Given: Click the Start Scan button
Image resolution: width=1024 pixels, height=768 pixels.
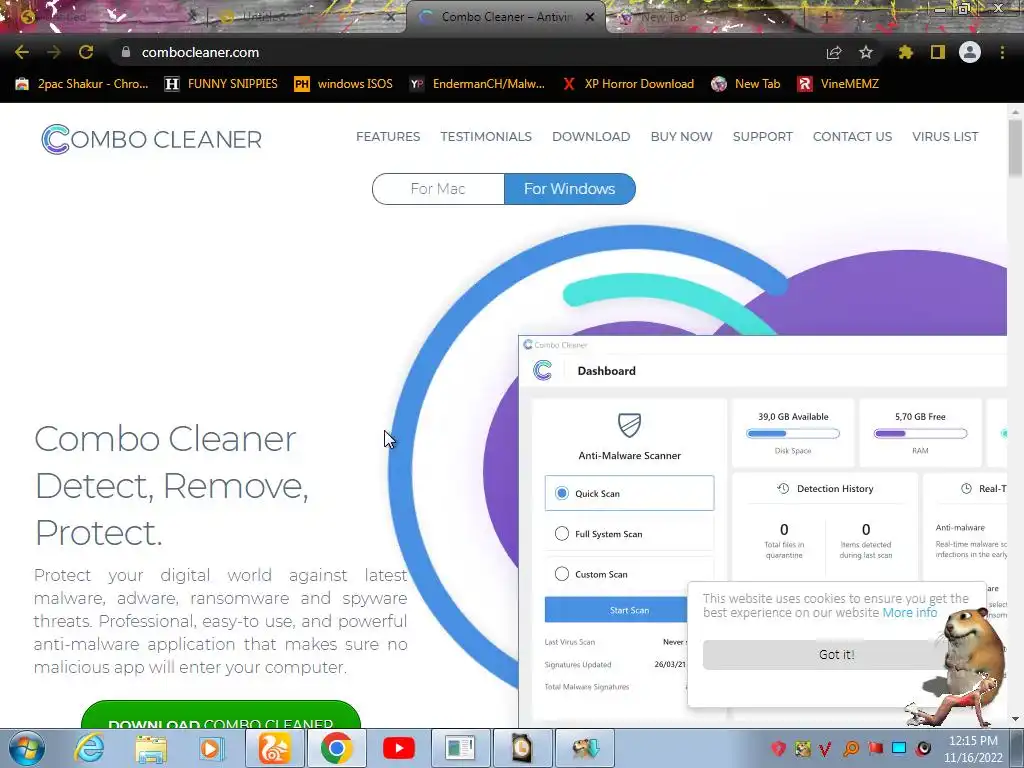Looking at the screenshot, I should 616,610.
